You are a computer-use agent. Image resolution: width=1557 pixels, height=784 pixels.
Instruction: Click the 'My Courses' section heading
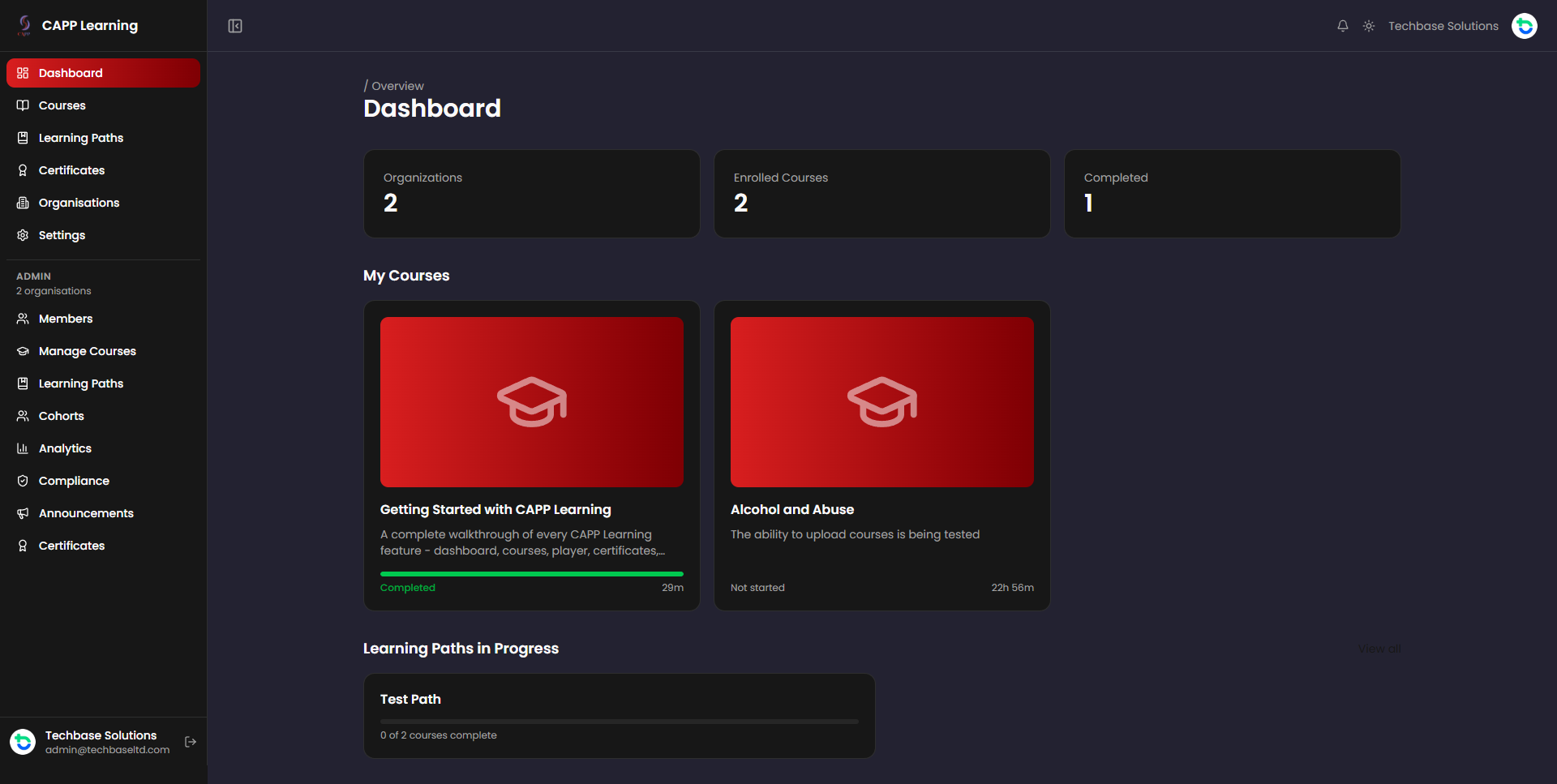click(x=406, y=276)
